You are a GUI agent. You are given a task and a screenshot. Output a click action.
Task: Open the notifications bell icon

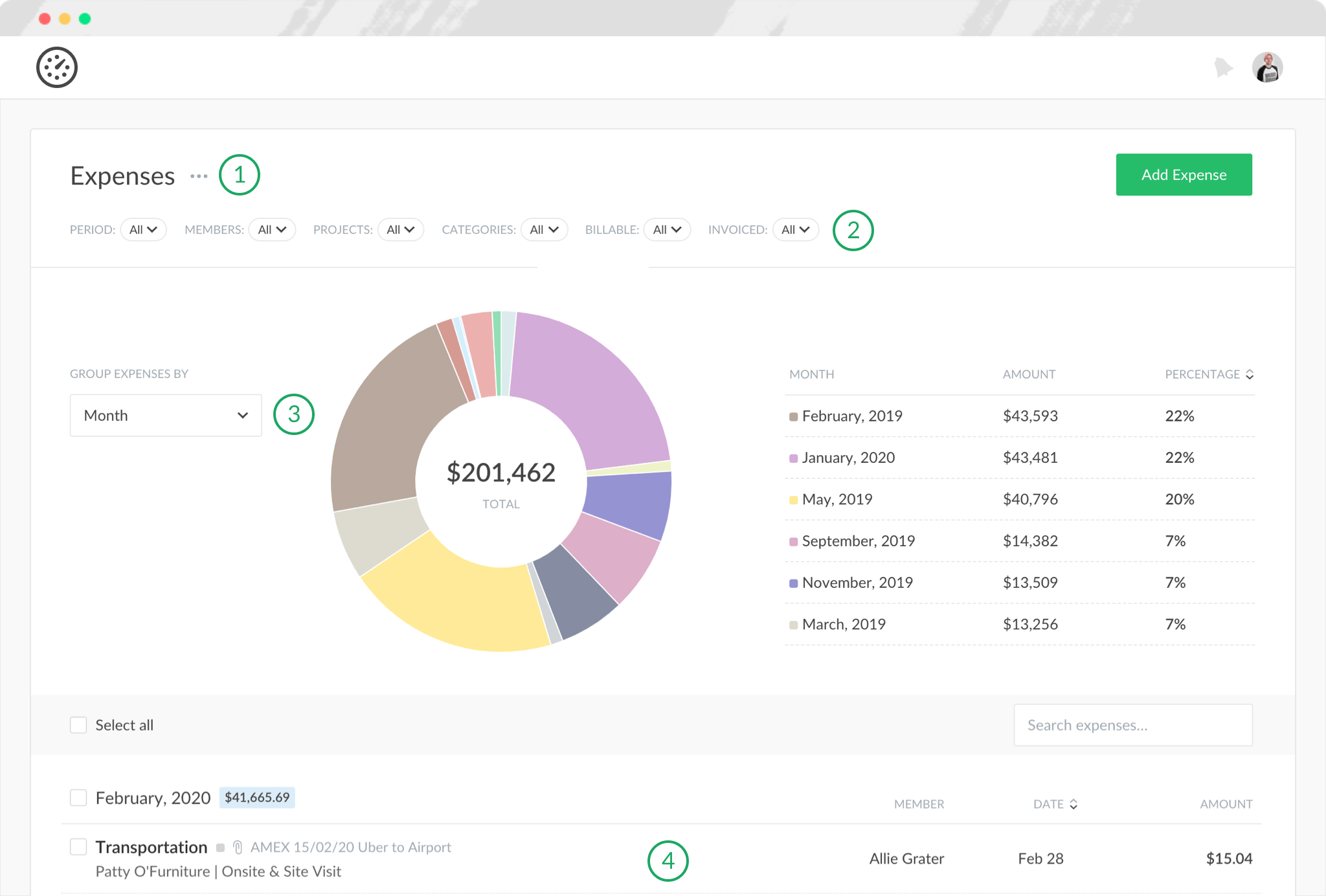pos(1223,67)
